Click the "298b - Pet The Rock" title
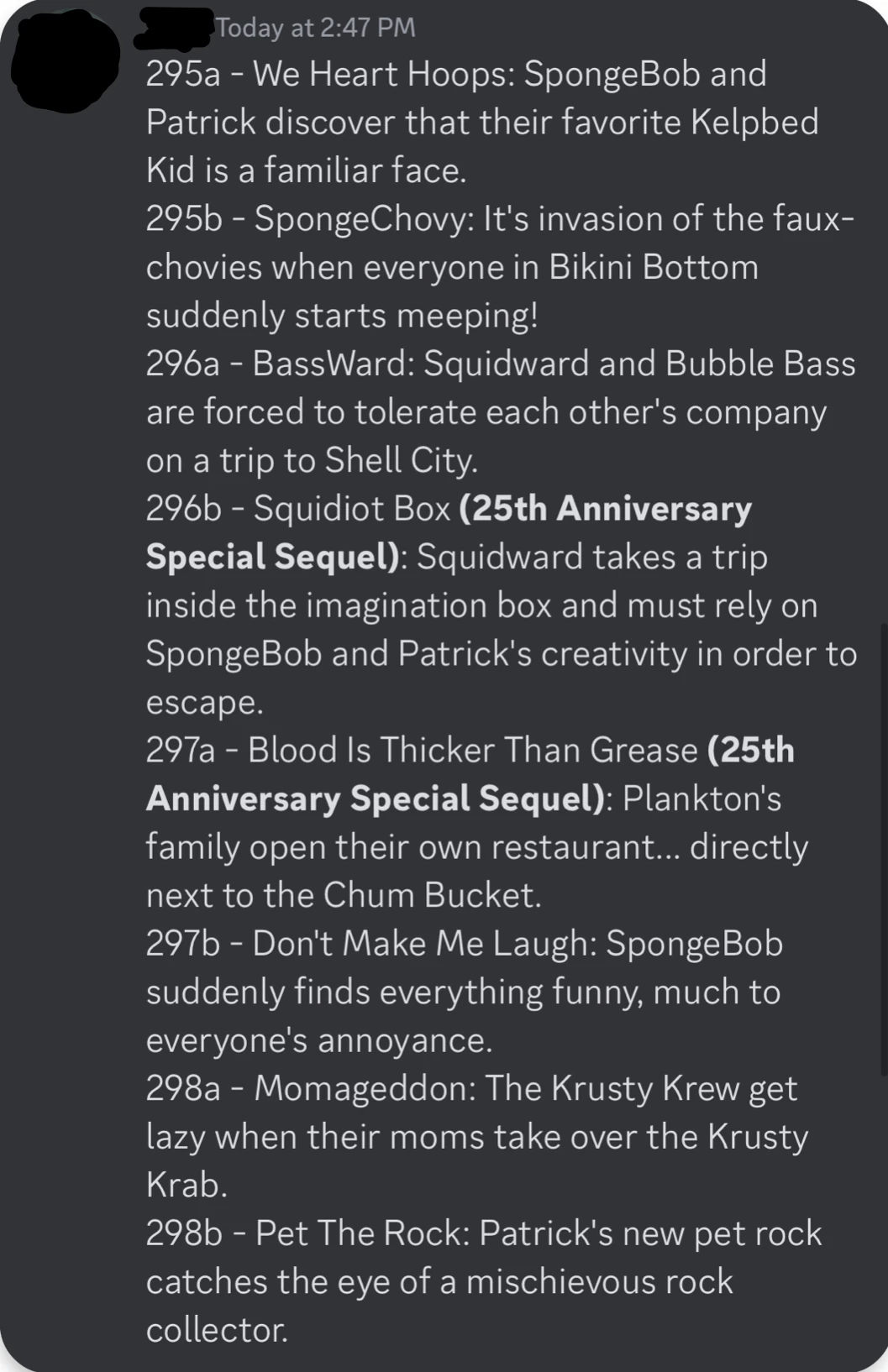The width and height of the screenshot is (888, 1372). [306, 1233]
